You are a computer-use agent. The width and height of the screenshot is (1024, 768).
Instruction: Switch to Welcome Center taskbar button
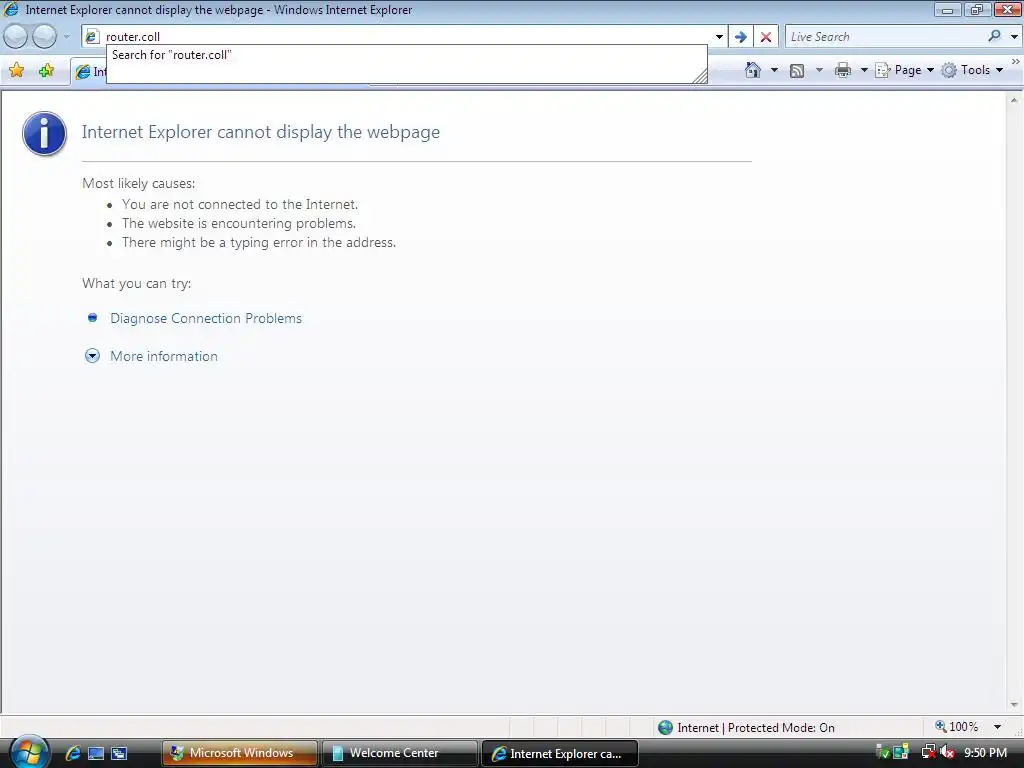point(400,753)
